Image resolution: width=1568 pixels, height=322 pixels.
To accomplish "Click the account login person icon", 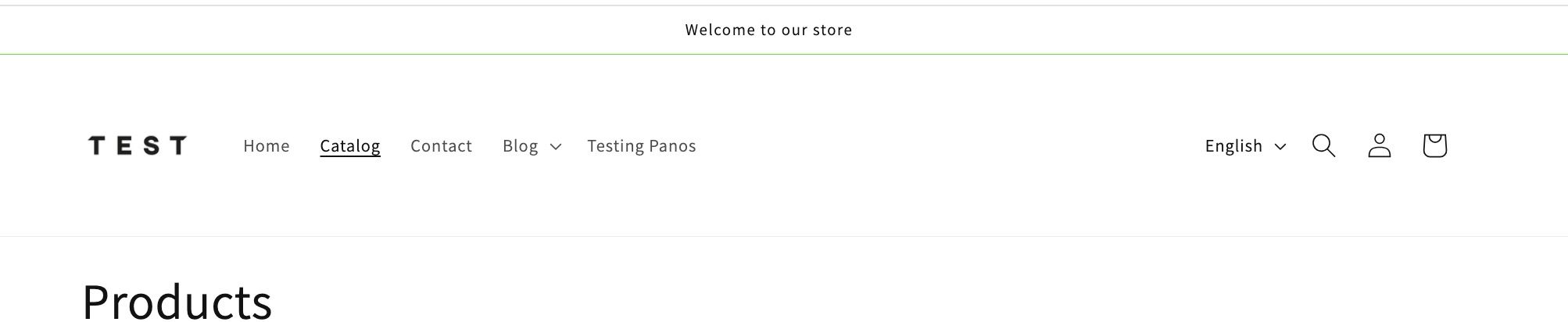I will (1379, 145).
